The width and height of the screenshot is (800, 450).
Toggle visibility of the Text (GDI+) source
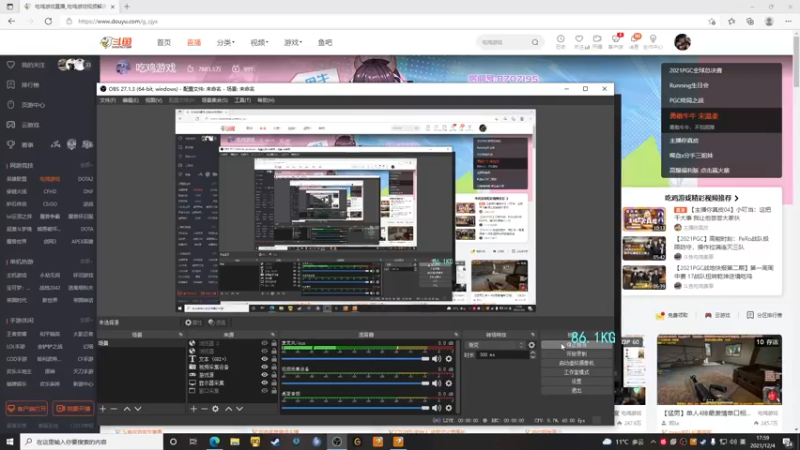[264, 359]
